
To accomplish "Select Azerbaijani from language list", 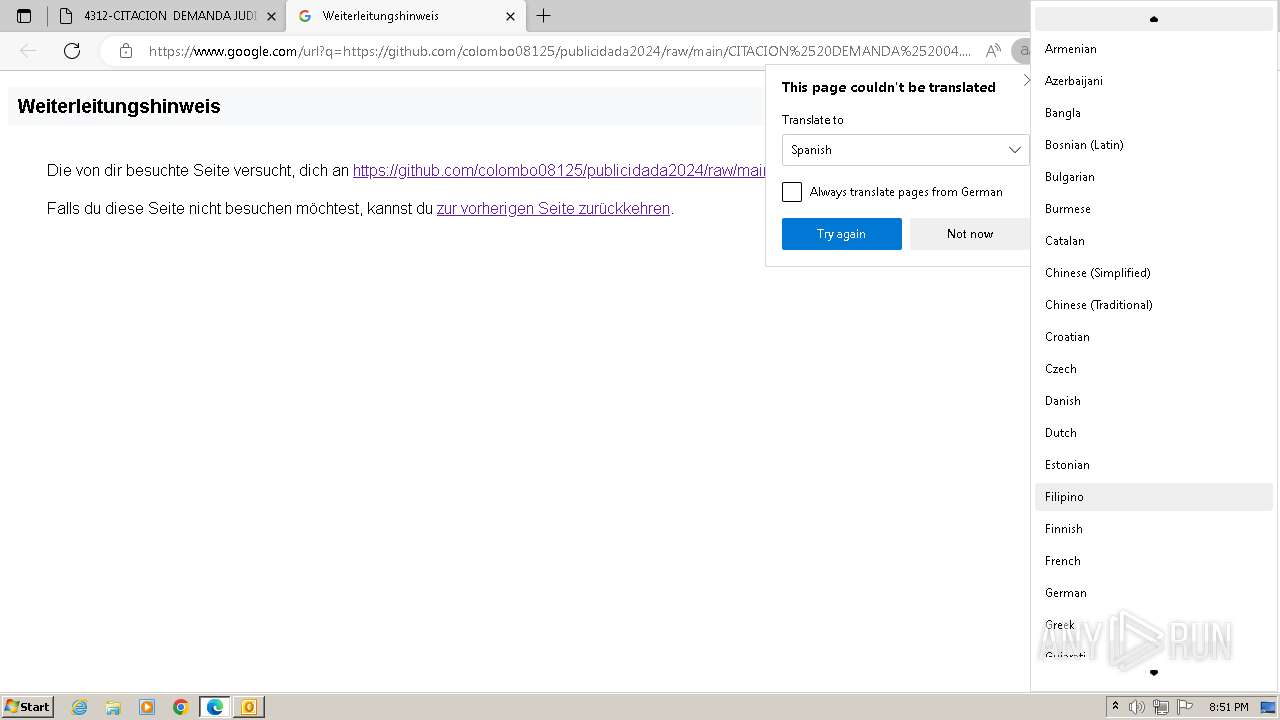I will click(1154, 81).
